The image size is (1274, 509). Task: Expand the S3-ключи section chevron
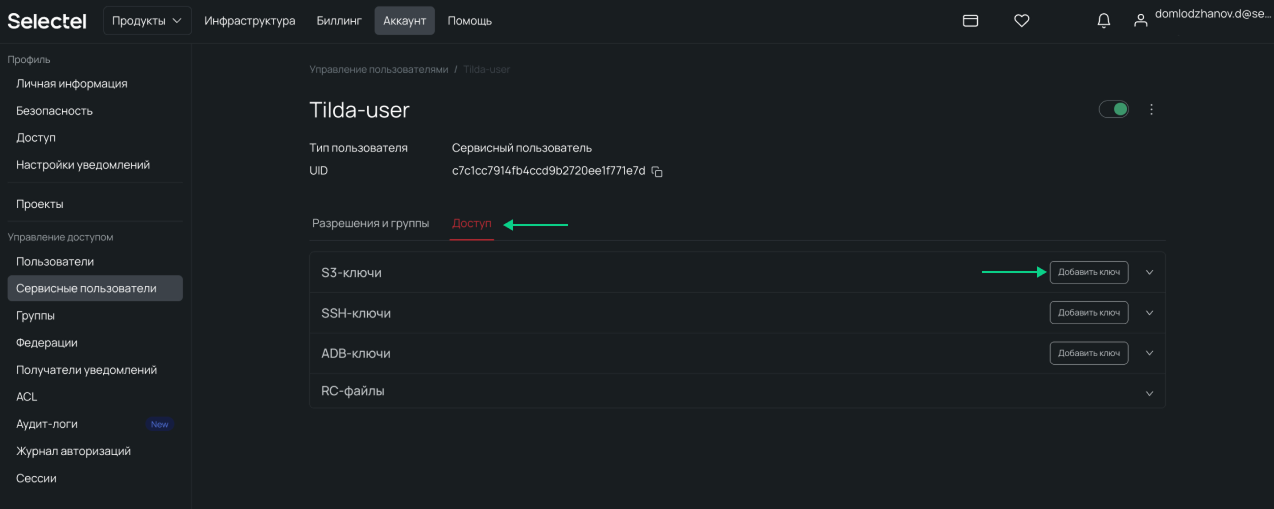[1149, 272]
